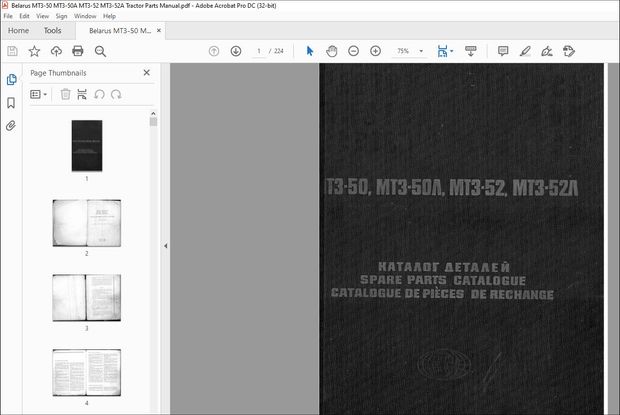The image size is (620, 415).
Task: Click the Find text magnifier icon
Action: pos(101,51)
